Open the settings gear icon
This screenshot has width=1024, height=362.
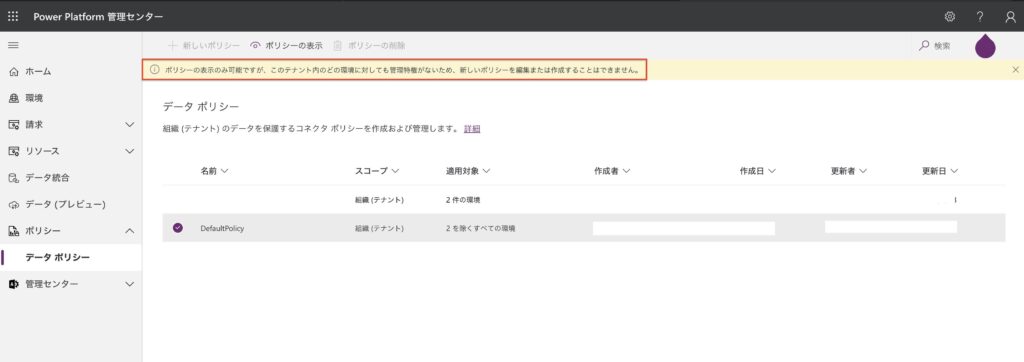(950, 16)
